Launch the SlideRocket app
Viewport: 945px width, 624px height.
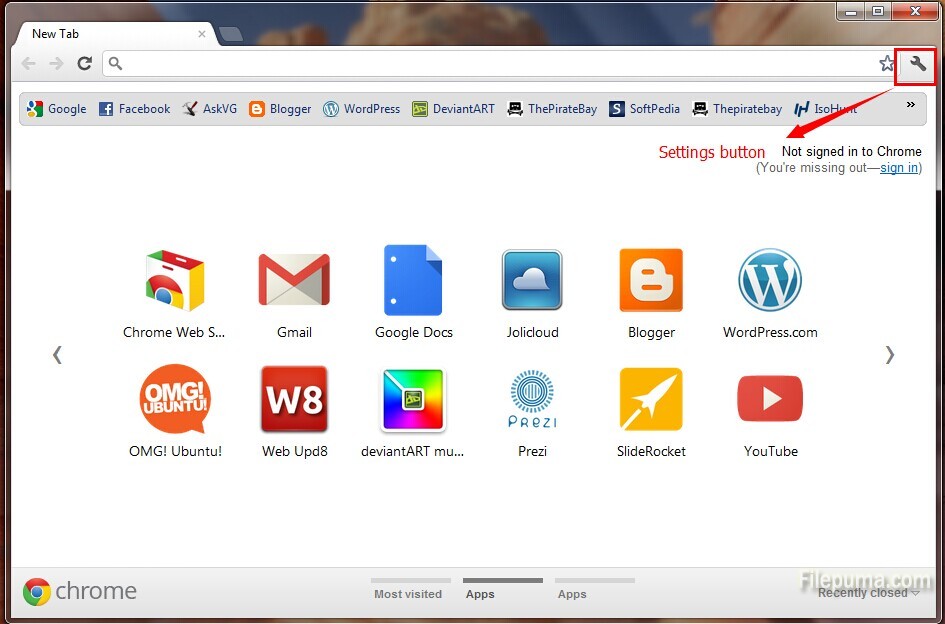pyautogui.click(x=651, y=400)
